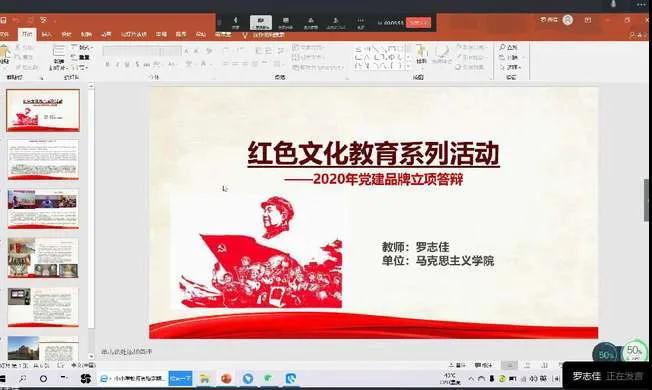
Task: Click the highlighted meeting toolbar button
Action: pos(261,22)
